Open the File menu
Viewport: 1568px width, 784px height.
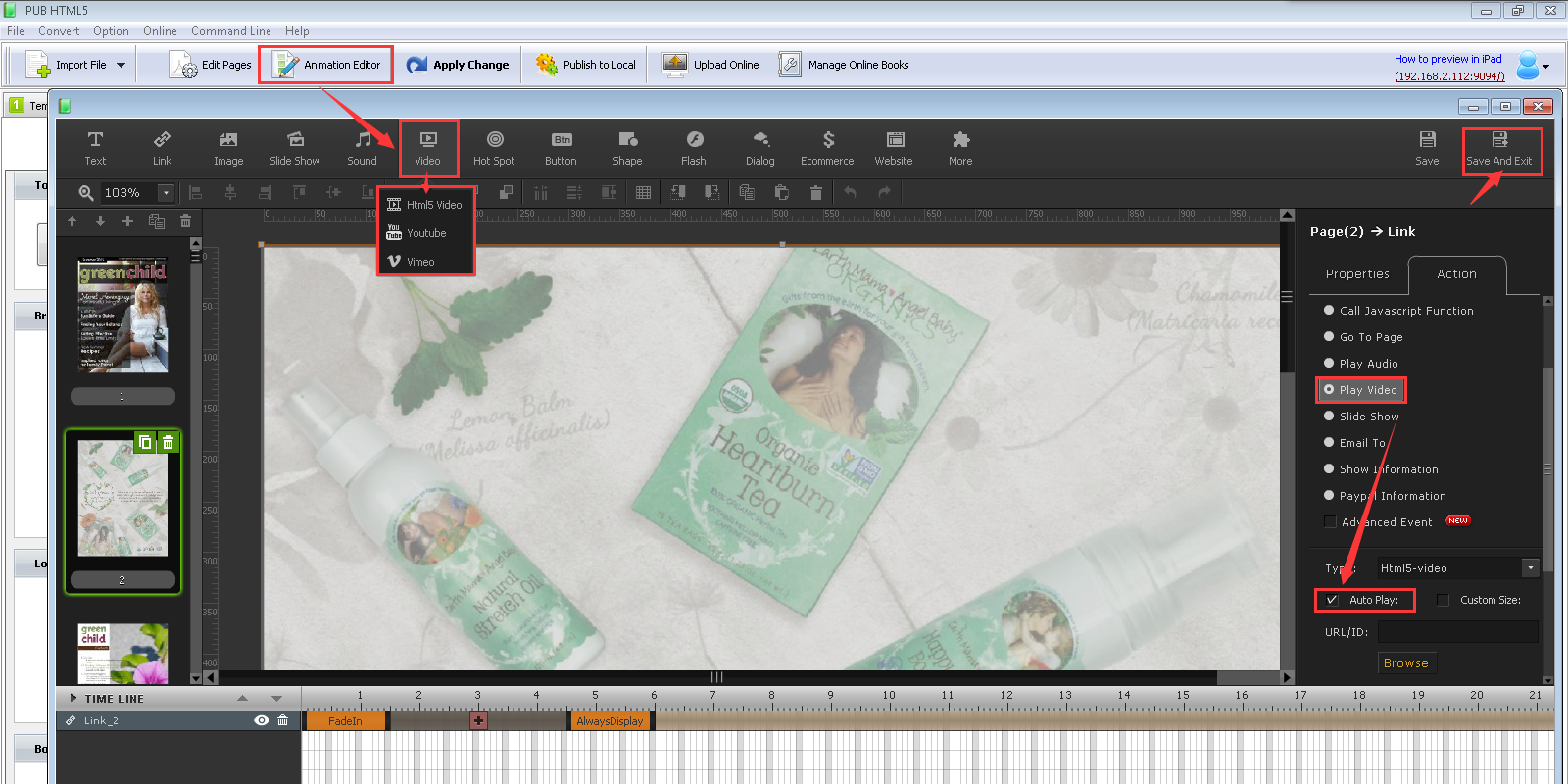click(x=16, y=31)
